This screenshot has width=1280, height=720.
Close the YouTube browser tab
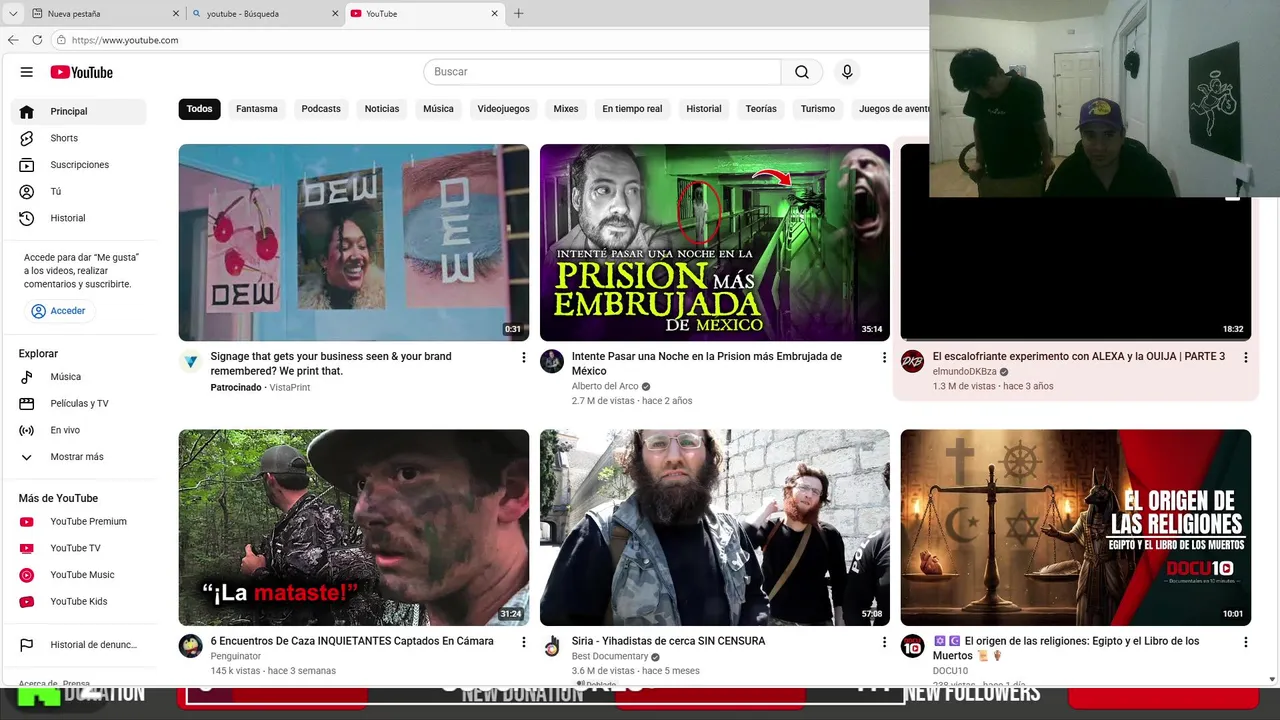[x=494, y=14]
